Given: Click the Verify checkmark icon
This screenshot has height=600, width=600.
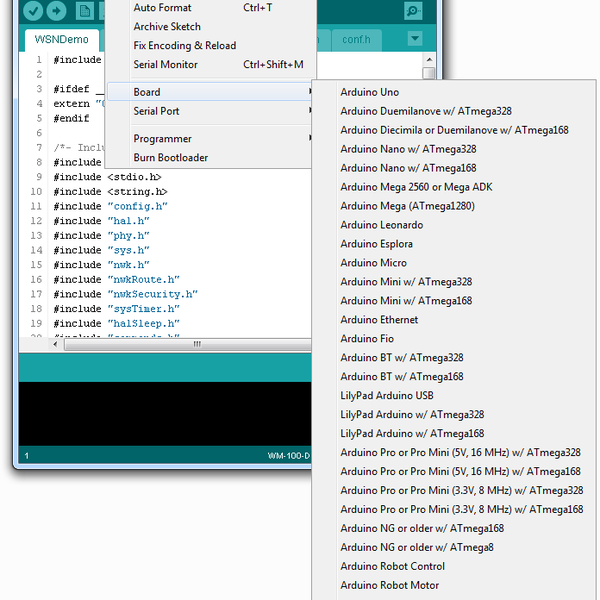Looking at the screenshot, I should click(x=33, y=11).
